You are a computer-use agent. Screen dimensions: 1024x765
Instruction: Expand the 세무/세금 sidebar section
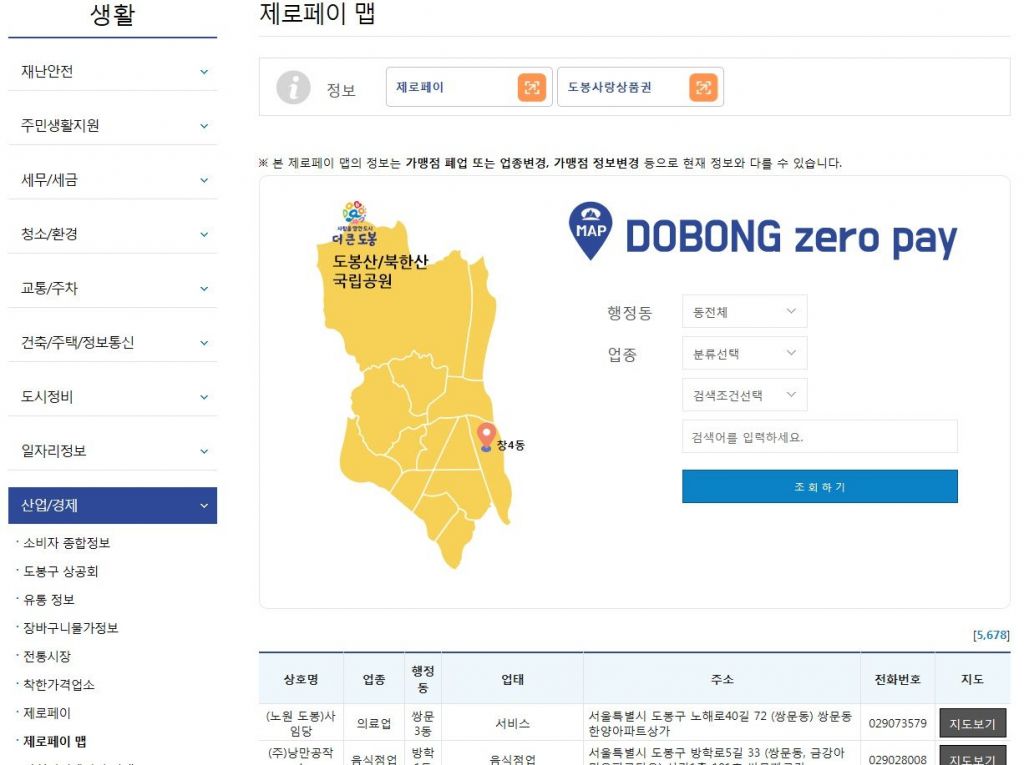pyautogui.click(x=112, y=180)
